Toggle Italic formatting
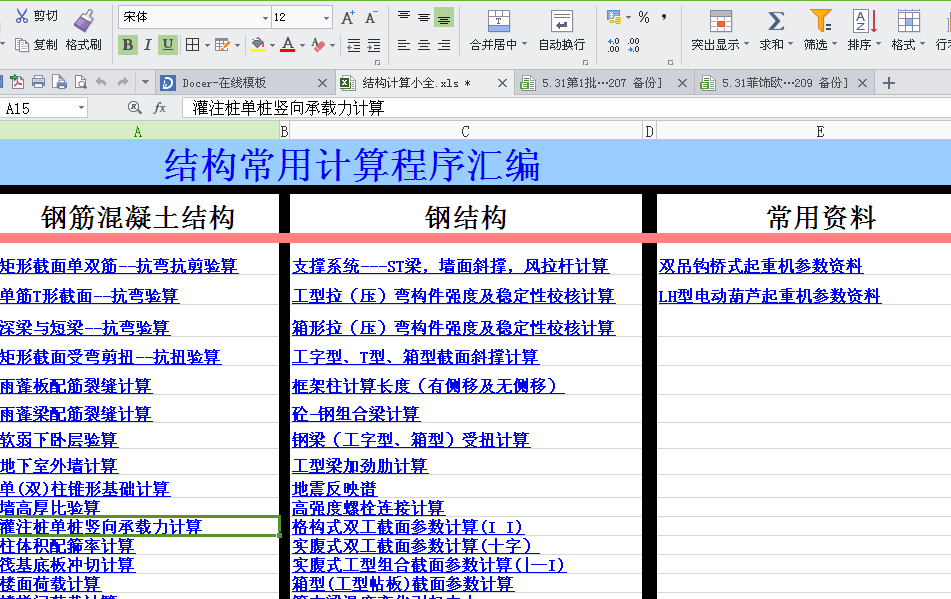 [147, 44]
